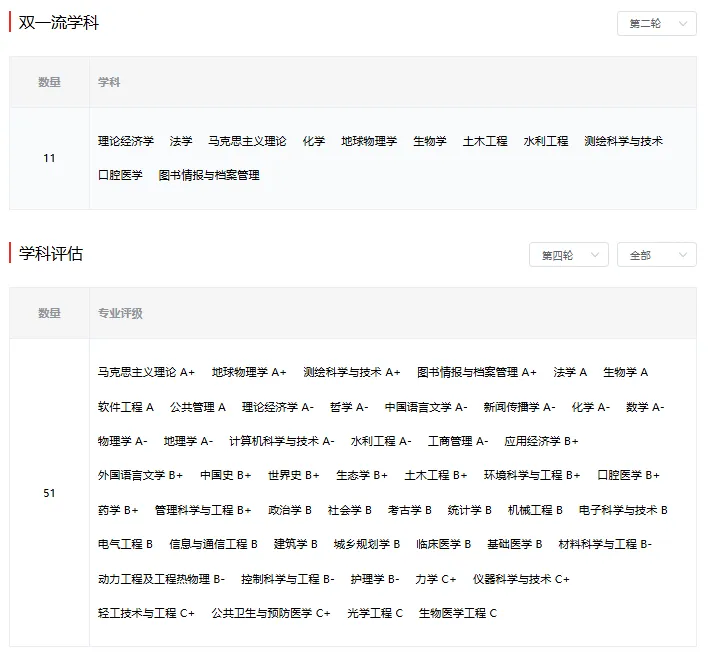Select 地理学 A- rating
This screenshot has width=709, height=654.
point(188,441)
